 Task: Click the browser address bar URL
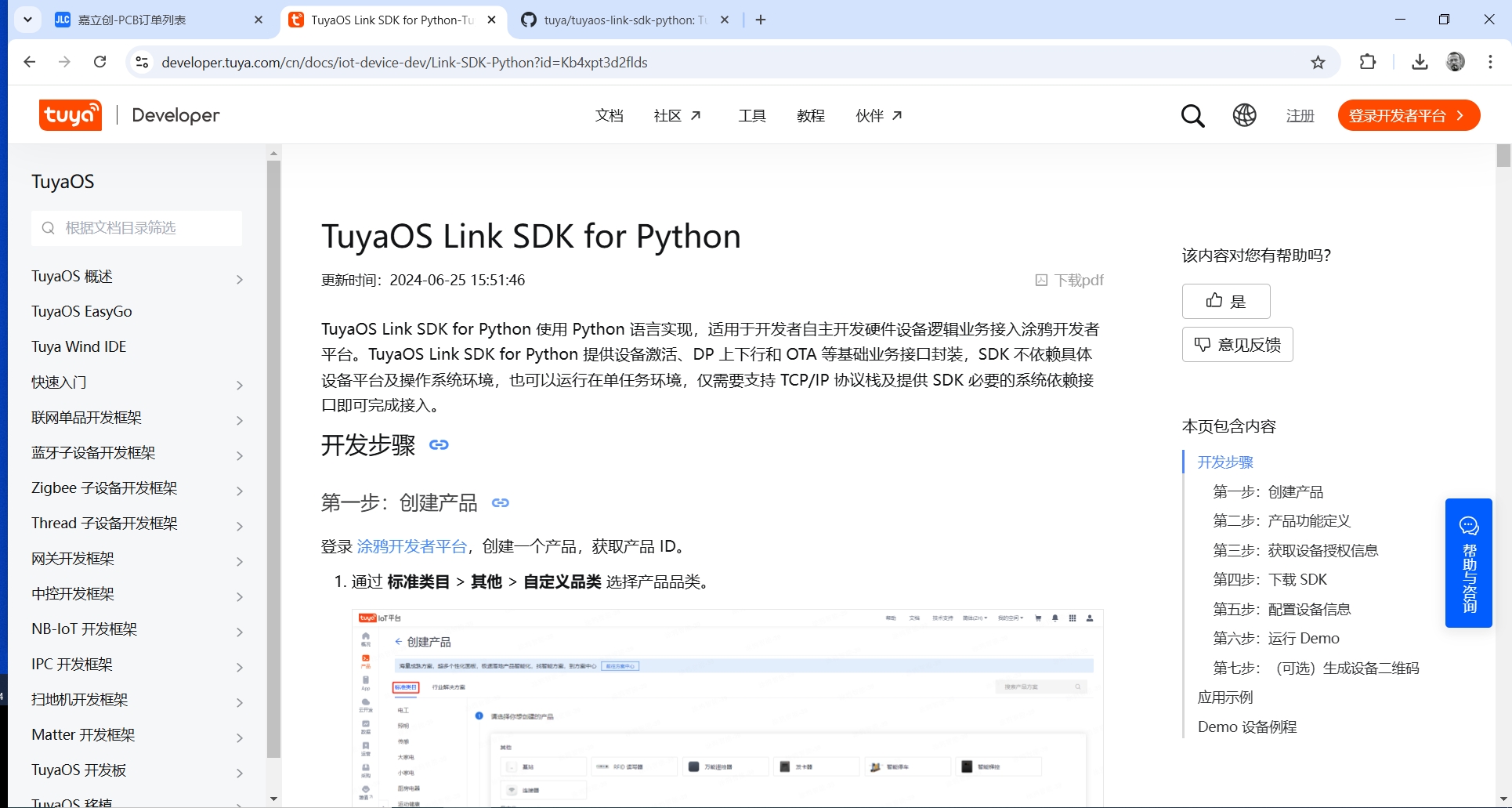pyautogui.click(x=404, y=62)
